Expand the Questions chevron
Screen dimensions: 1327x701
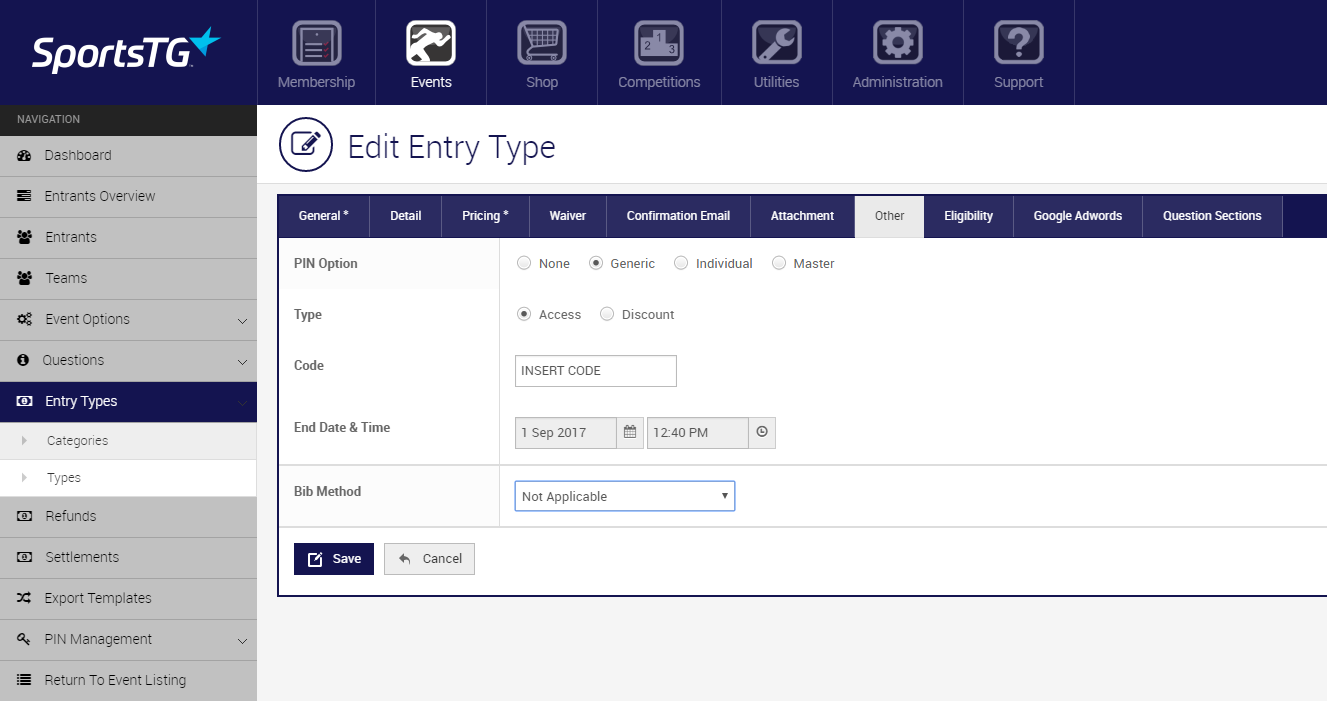pyautogui.click(x=242, y=362)
